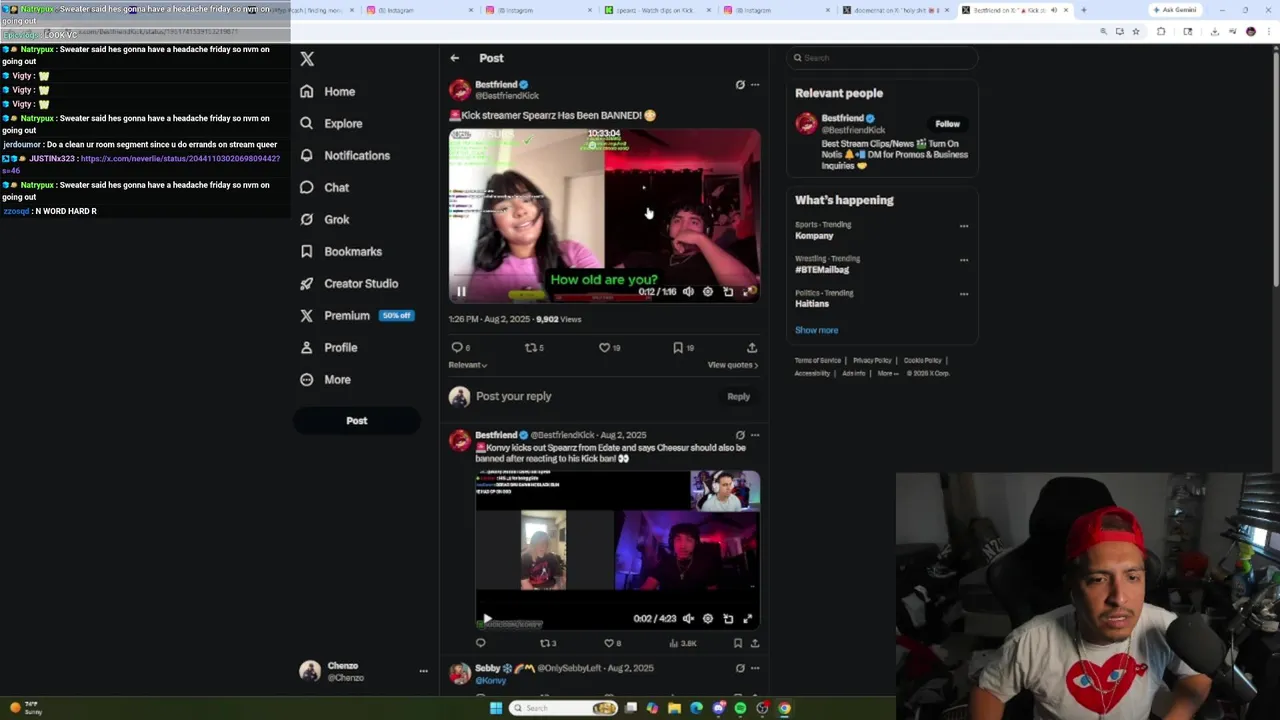Go to Home in sidebar

pyautogui.click(x=328, y=91)
